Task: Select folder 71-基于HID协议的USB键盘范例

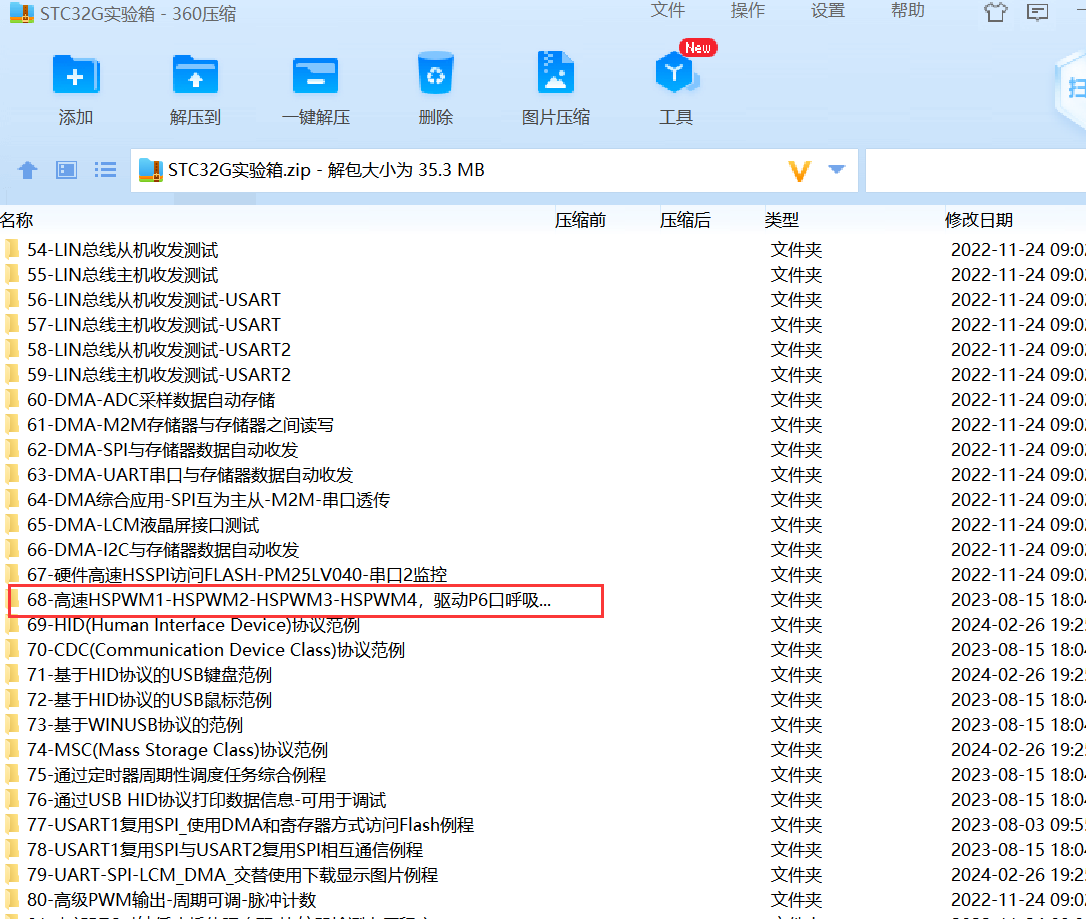Action: (x=149, y=675)
